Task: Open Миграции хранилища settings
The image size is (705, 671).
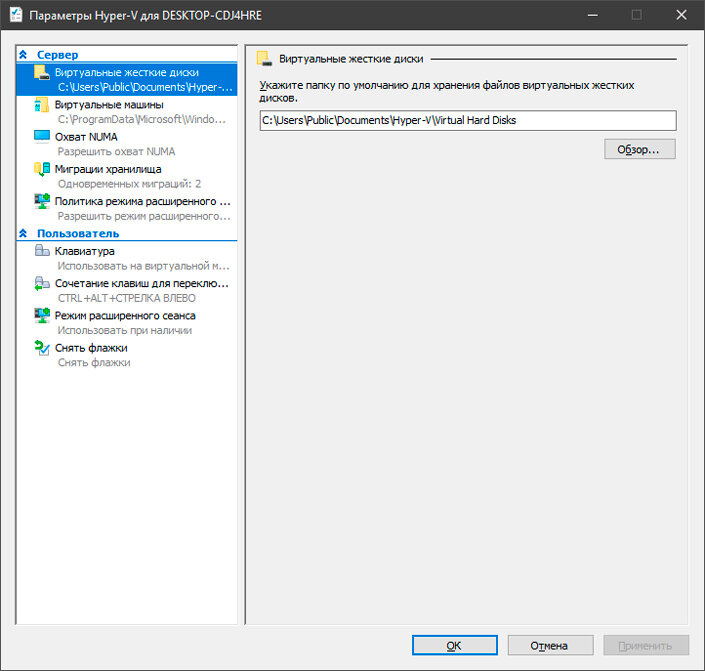Action: (x=127, y=176)
